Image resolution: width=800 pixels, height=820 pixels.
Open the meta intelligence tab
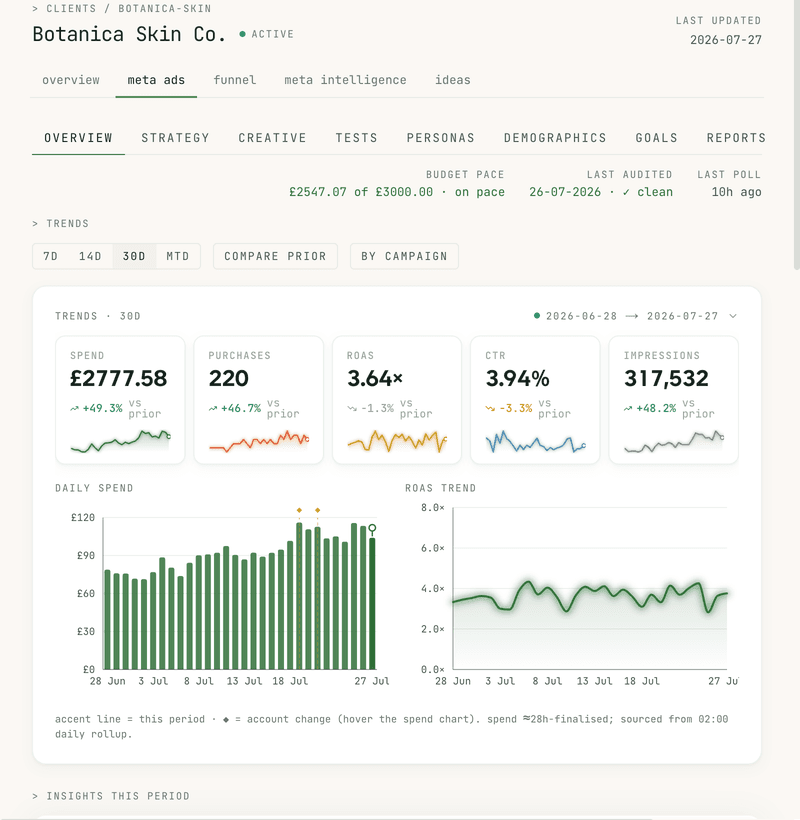point(345,80)
